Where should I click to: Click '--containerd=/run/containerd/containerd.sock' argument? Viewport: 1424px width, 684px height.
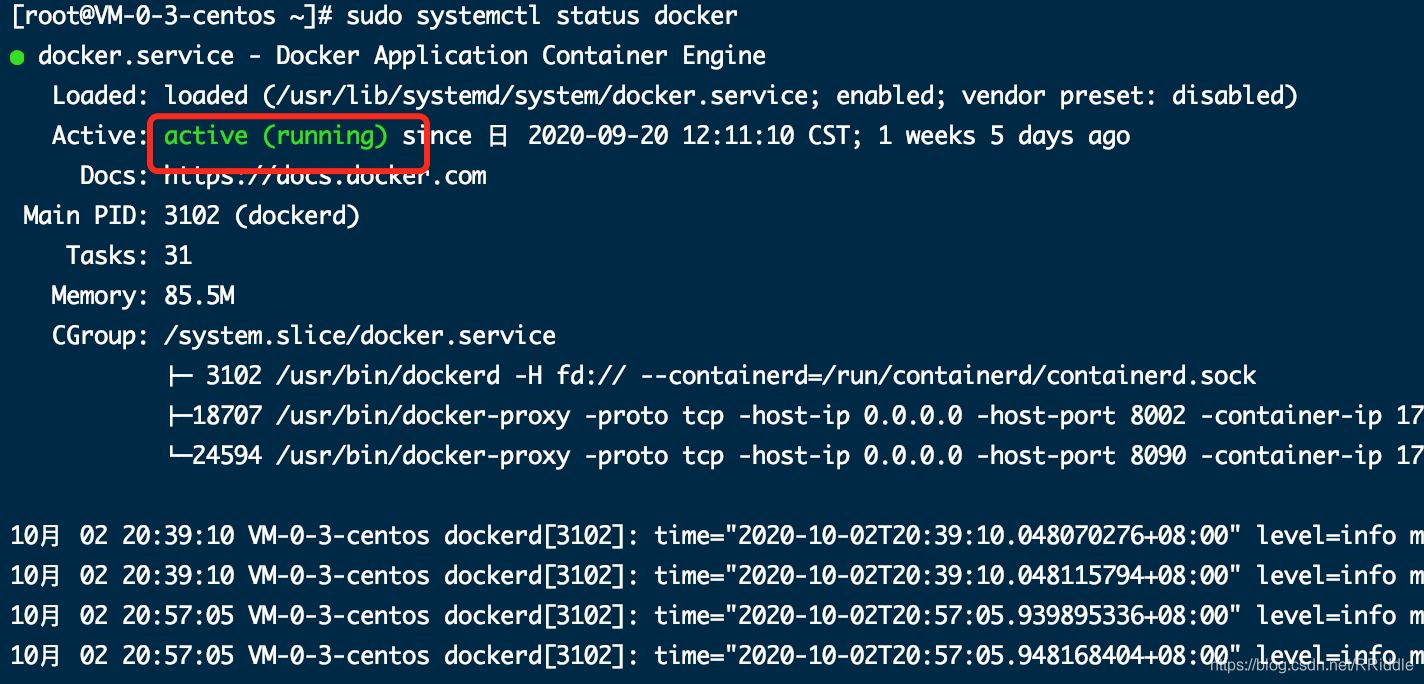(948, 376)
